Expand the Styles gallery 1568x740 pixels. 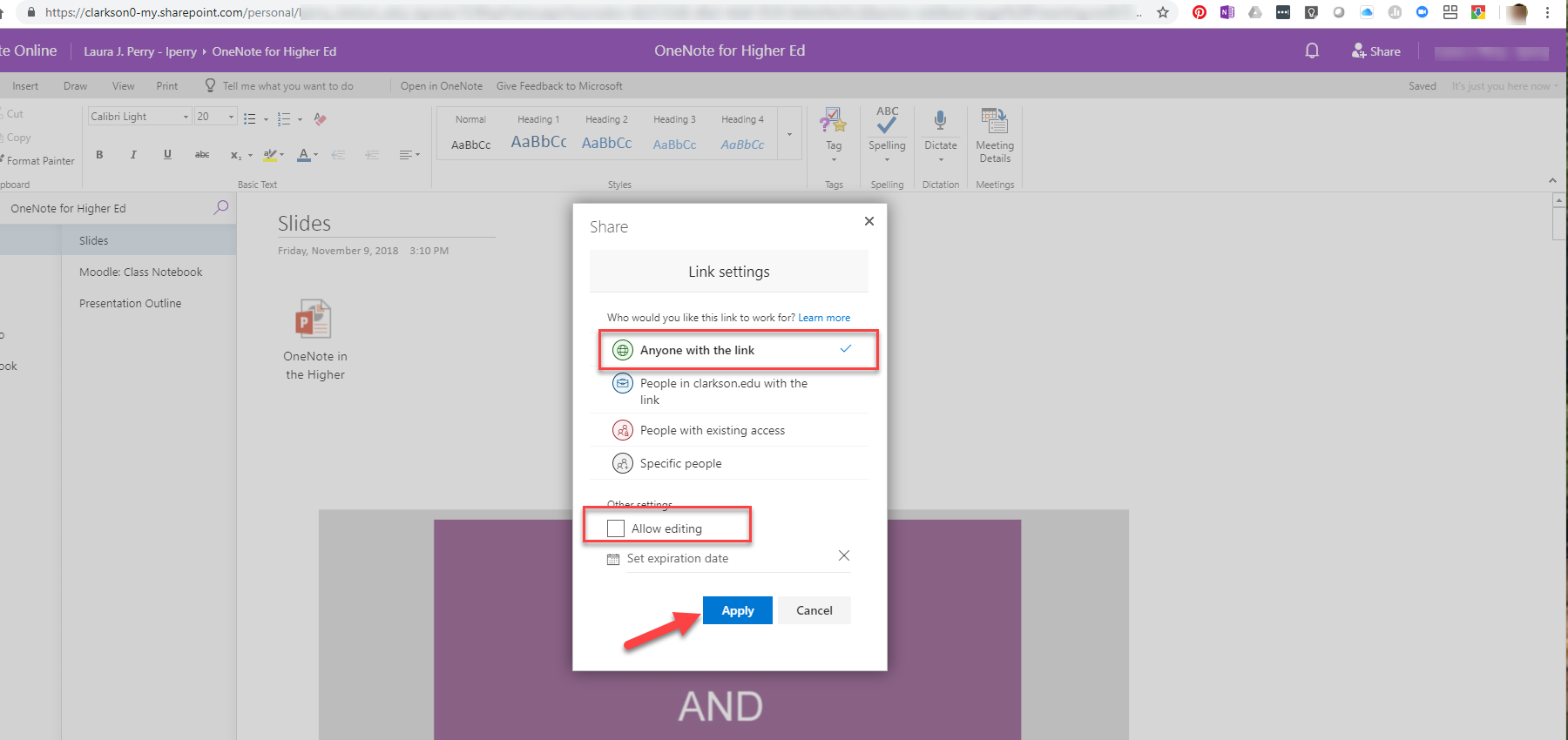click(789, 134)
